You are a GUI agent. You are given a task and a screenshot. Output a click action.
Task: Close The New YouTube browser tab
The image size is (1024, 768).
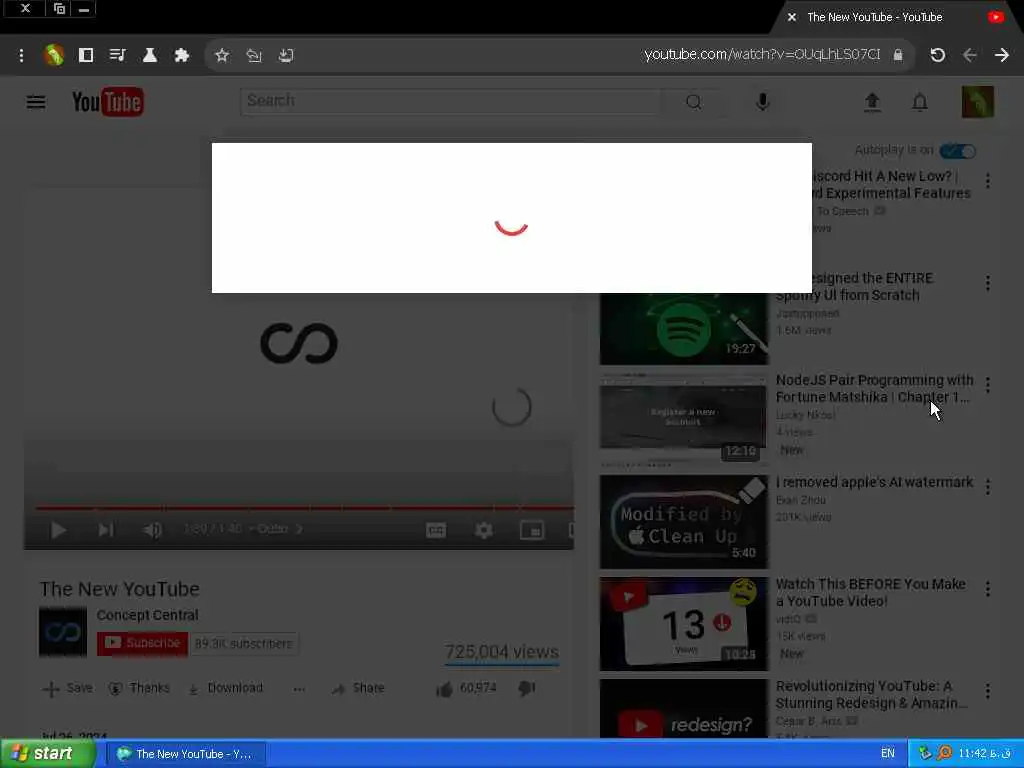point(792,17)
